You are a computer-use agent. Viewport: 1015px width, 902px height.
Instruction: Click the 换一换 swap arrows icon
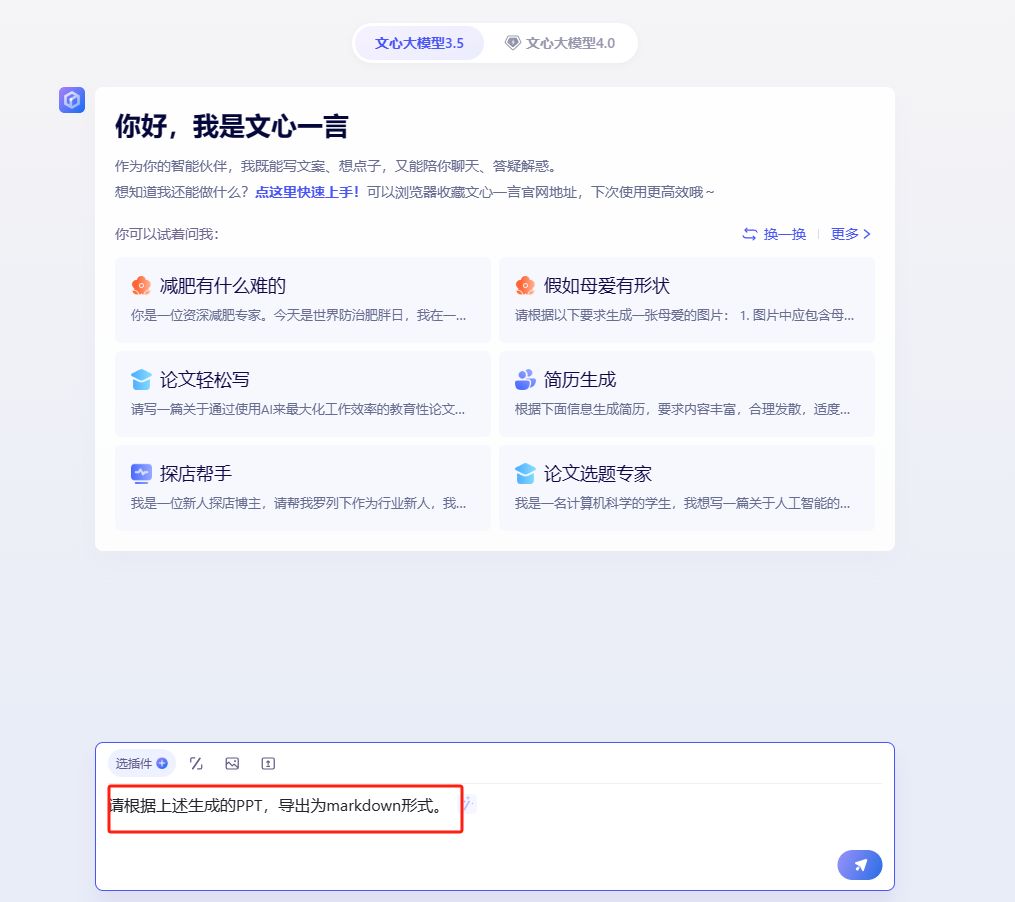750,234
